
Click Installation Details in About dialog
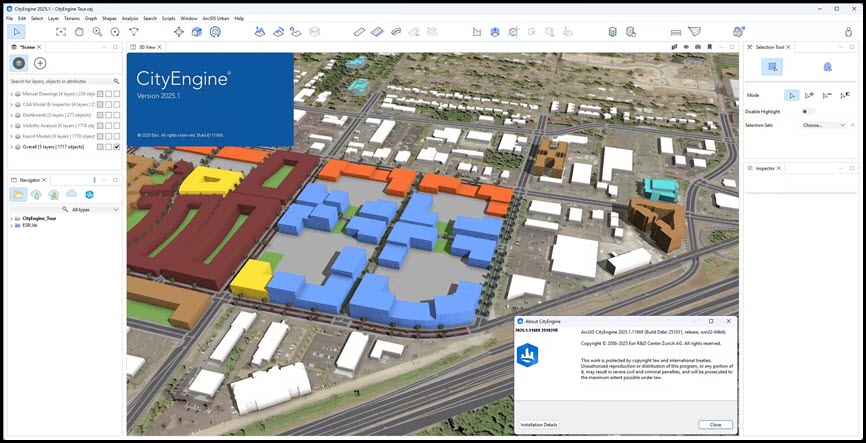(539, 425)
